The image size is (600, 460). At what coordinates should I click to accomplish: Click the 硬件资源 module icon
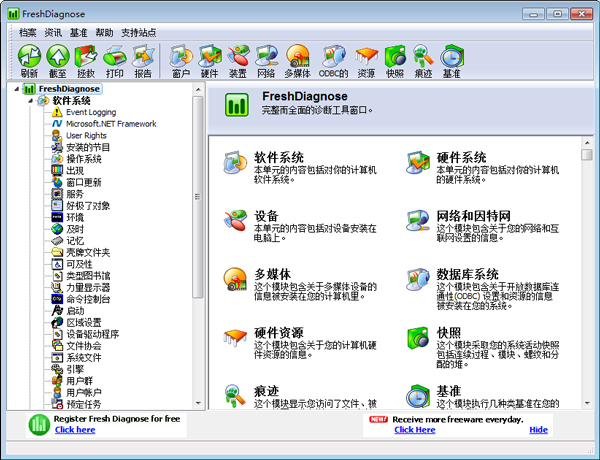pos(235,338)
